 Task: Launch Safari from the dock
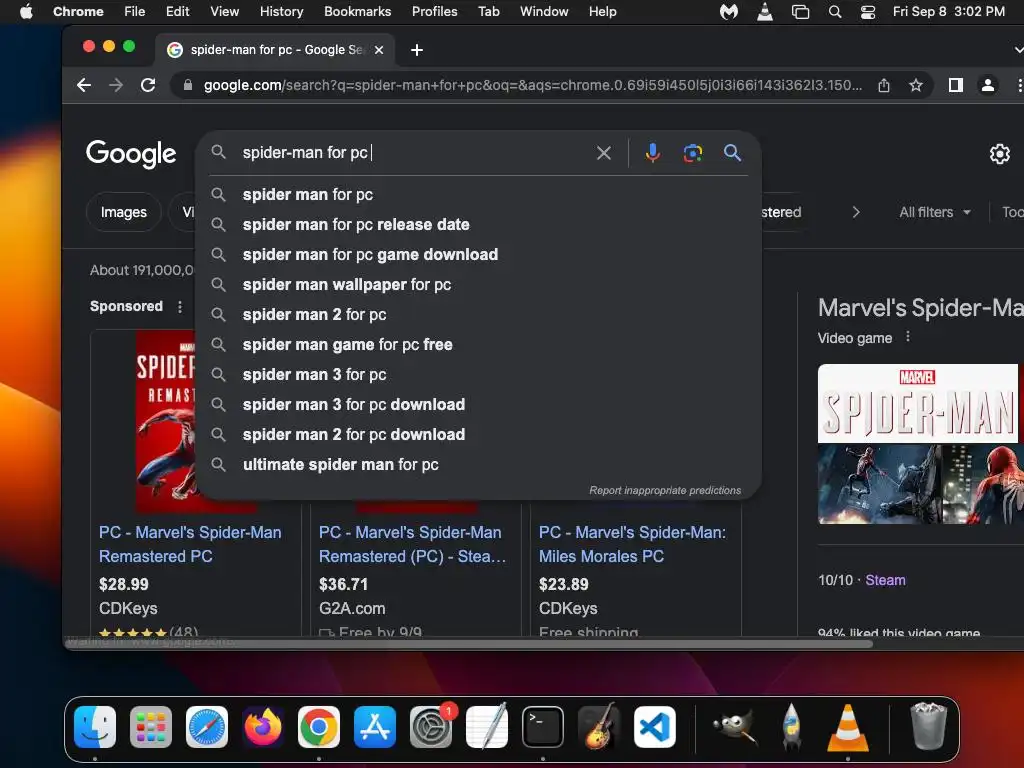pos(207,727)
